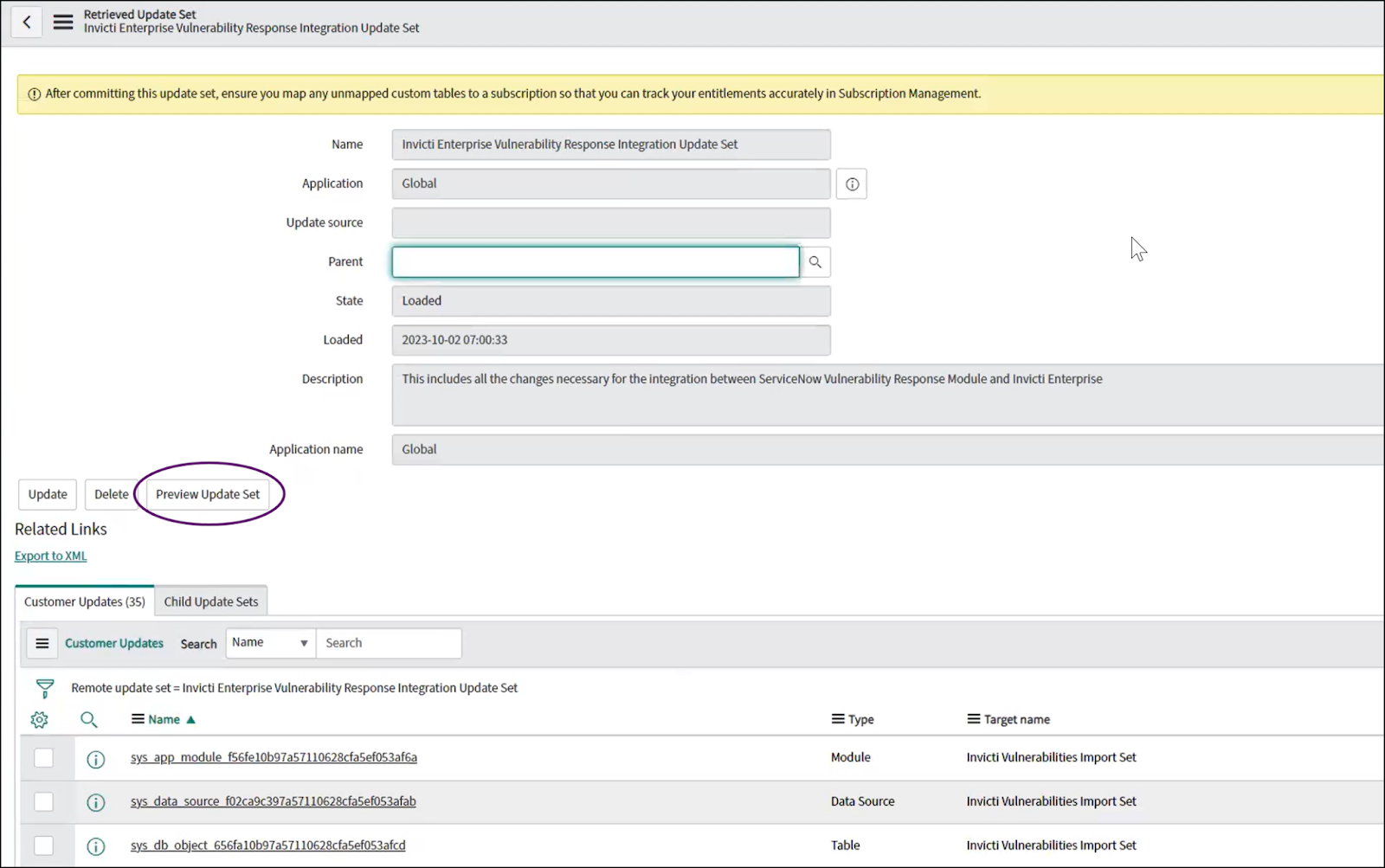Click the back navigation arrow at top left
Viewport: 1385px width, 868px height.
pos(26,21)
